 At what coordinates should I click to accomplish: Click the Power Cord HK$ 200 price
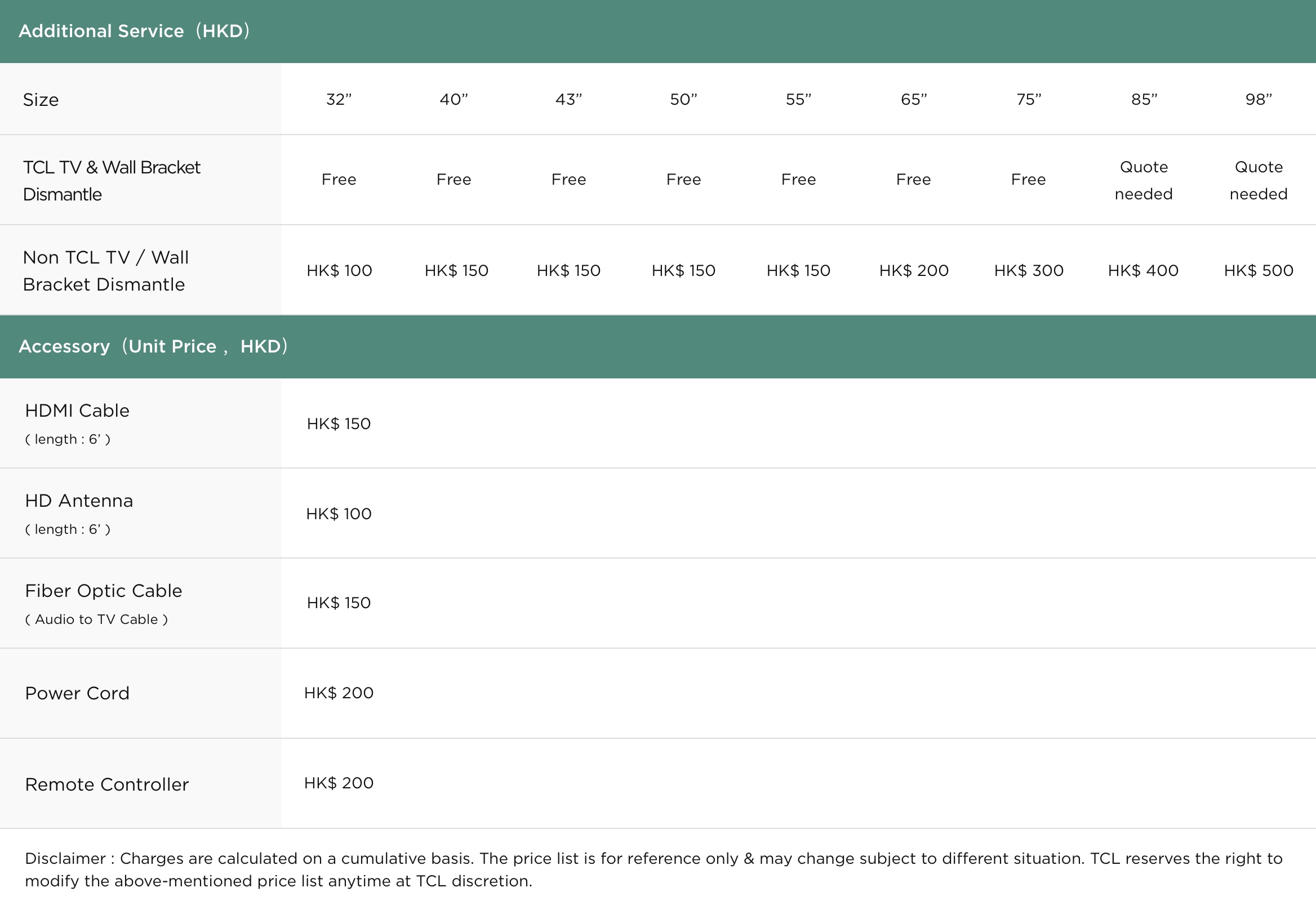click(x=339, y=693)
